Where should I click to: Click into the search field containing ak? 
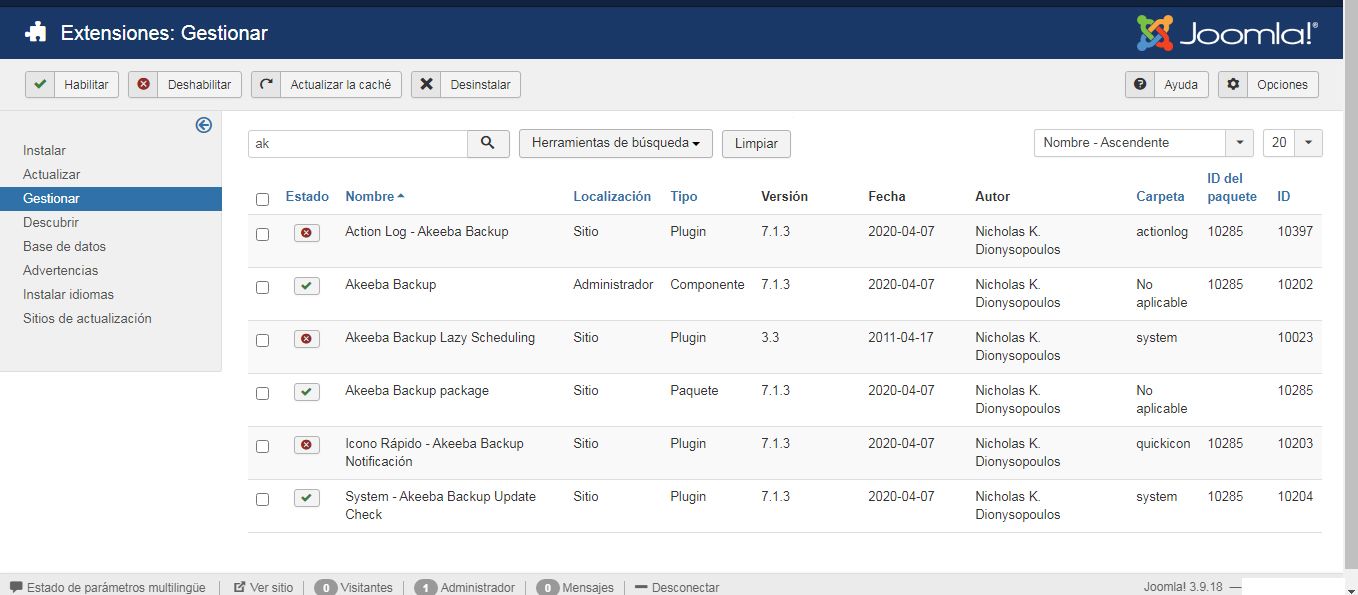coord(358,143)
